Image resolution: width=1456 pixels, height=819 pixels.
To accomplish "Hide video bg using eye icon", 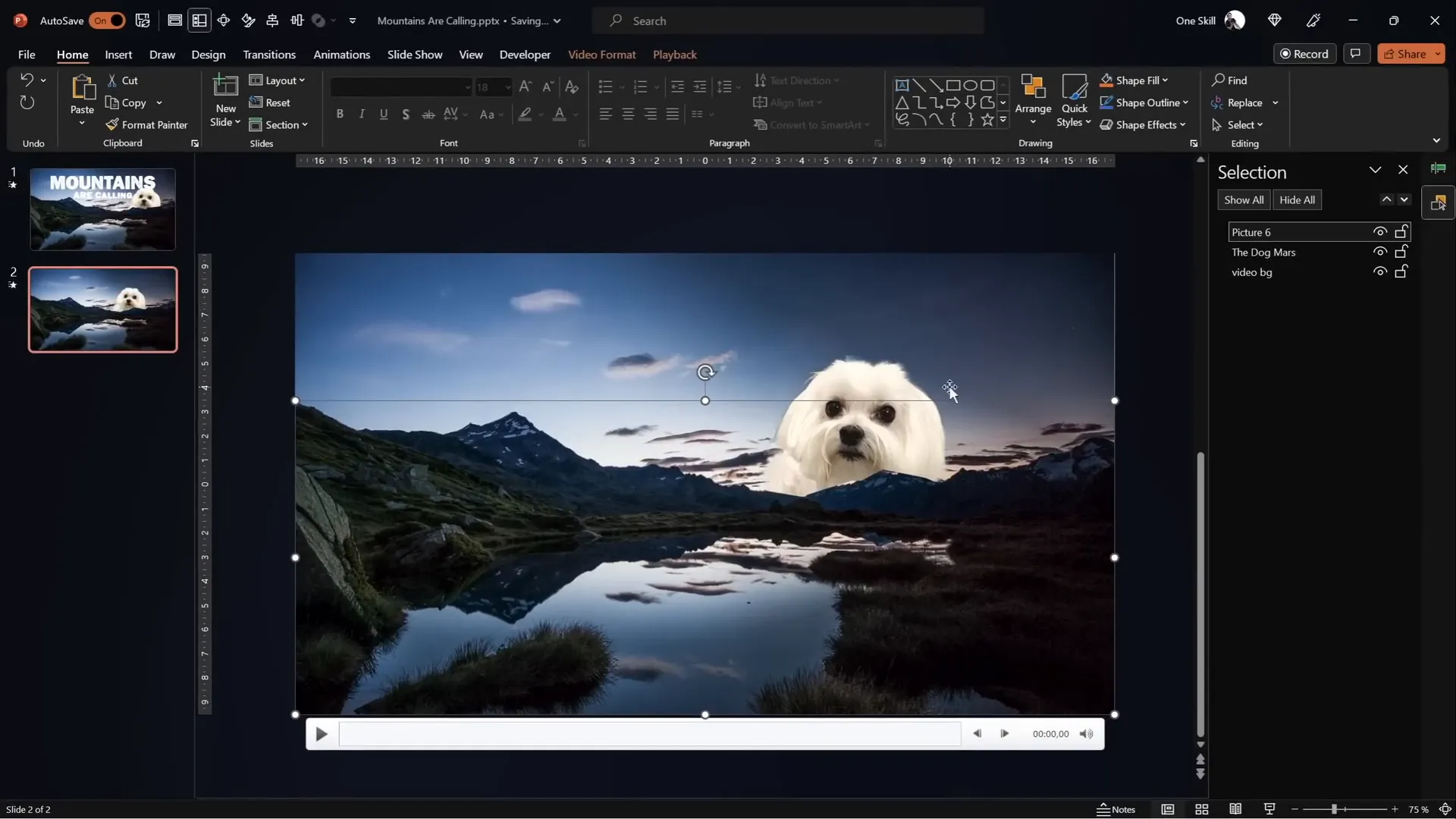I will [1380, 271].
